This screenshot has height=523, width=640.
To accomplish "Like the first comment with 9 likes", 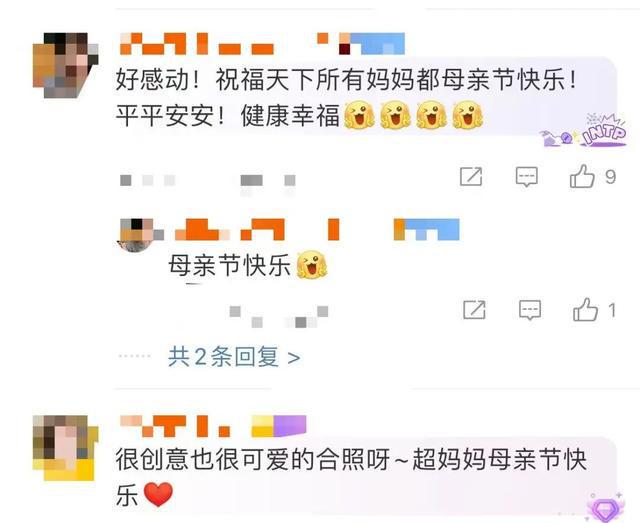I will [x=582, y=176].
